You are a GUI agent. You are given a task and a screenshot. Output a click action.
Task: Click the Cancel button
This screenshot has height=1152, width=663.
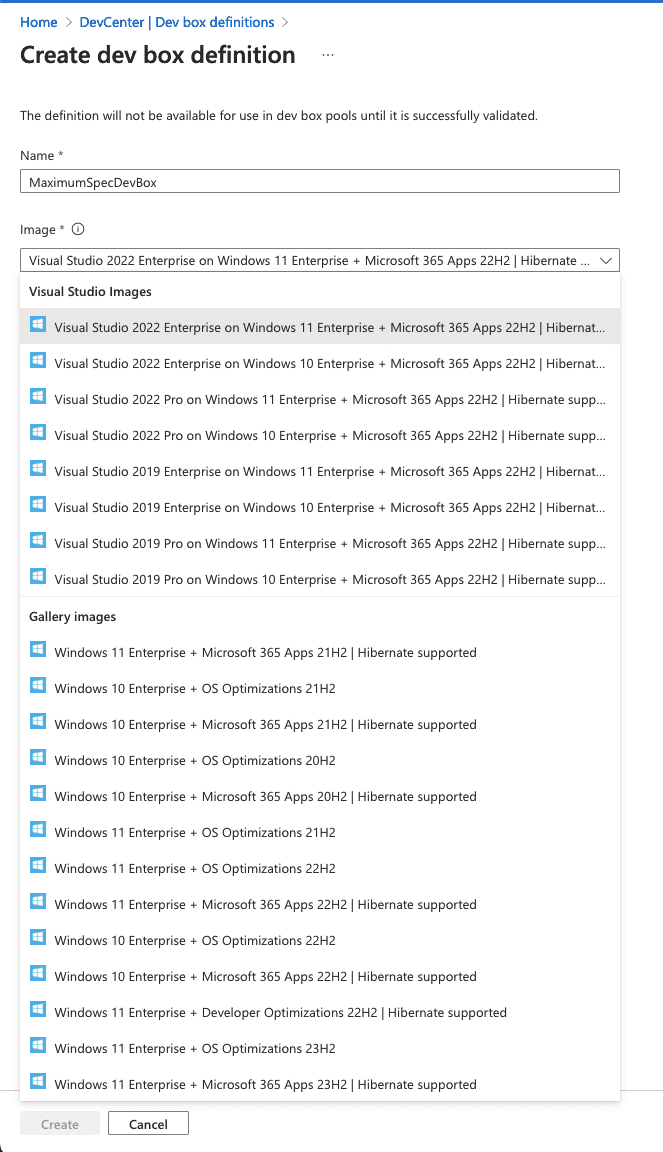148,1124
